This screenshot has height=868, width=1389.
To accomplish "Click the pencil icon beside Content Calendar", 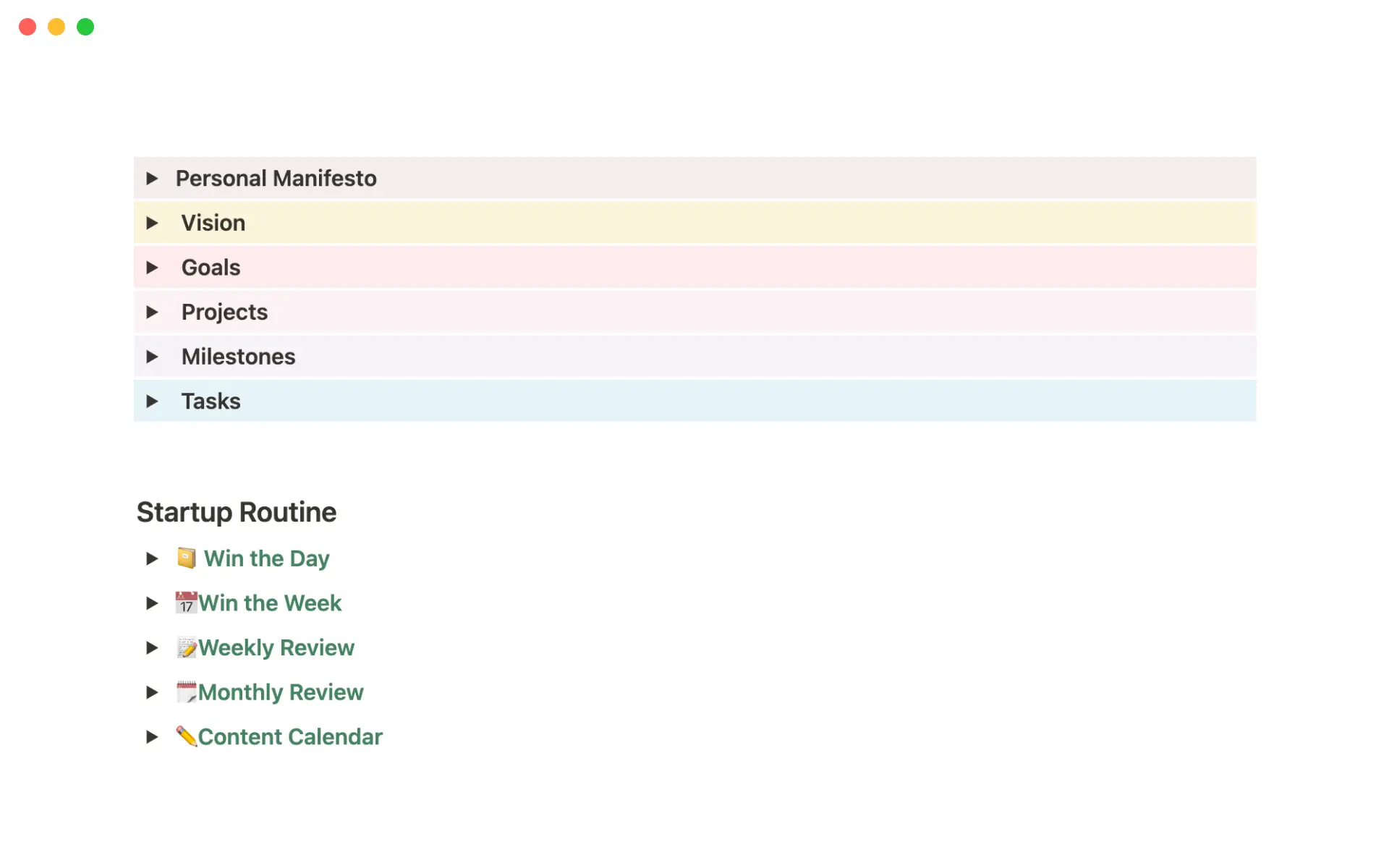I will click(187, 736).
